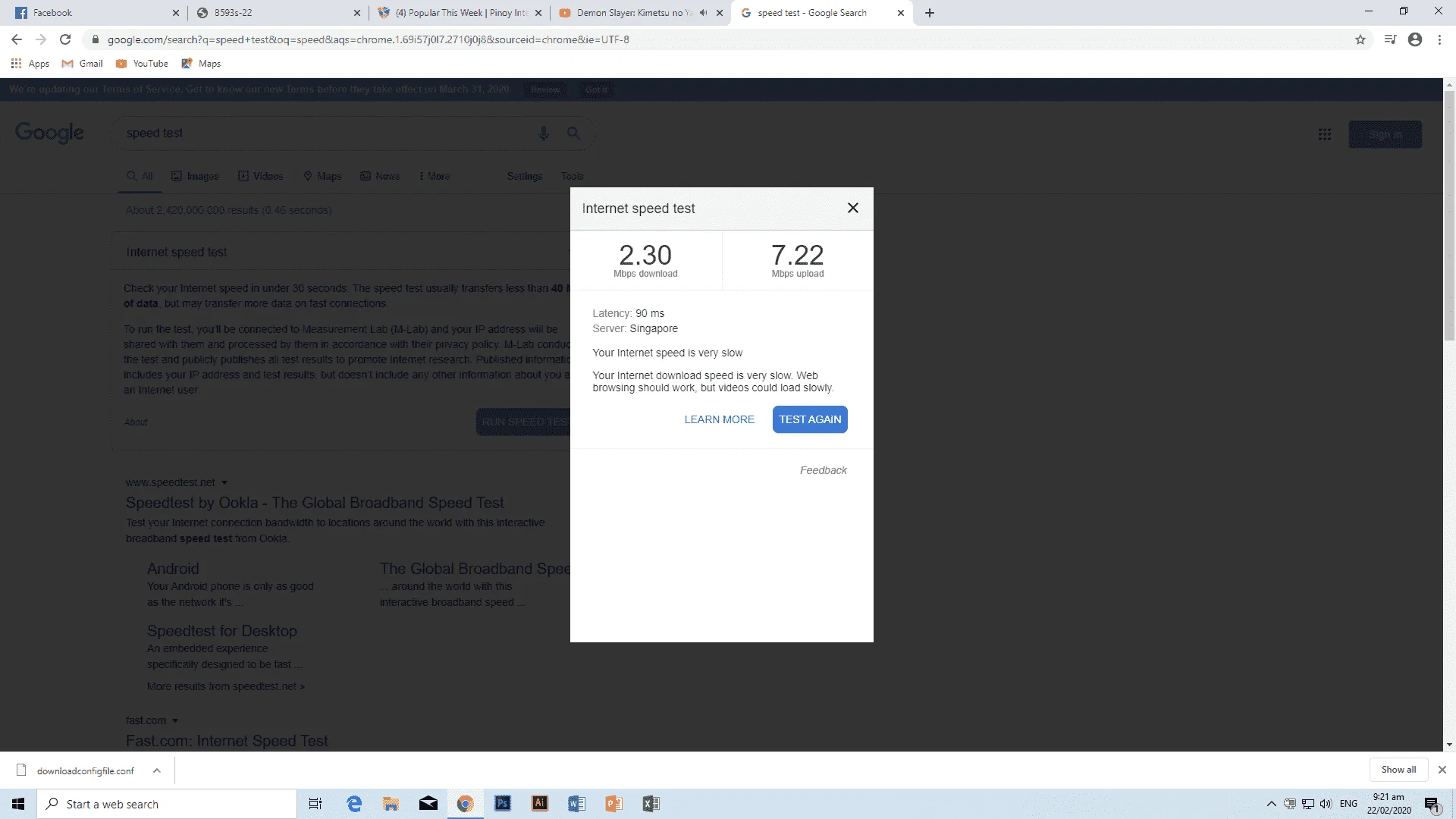Image resolution: width=1456 pixels, height=819 pixels.
Task: Open PowerPoint from the taskbar
Action: [613, 804]
